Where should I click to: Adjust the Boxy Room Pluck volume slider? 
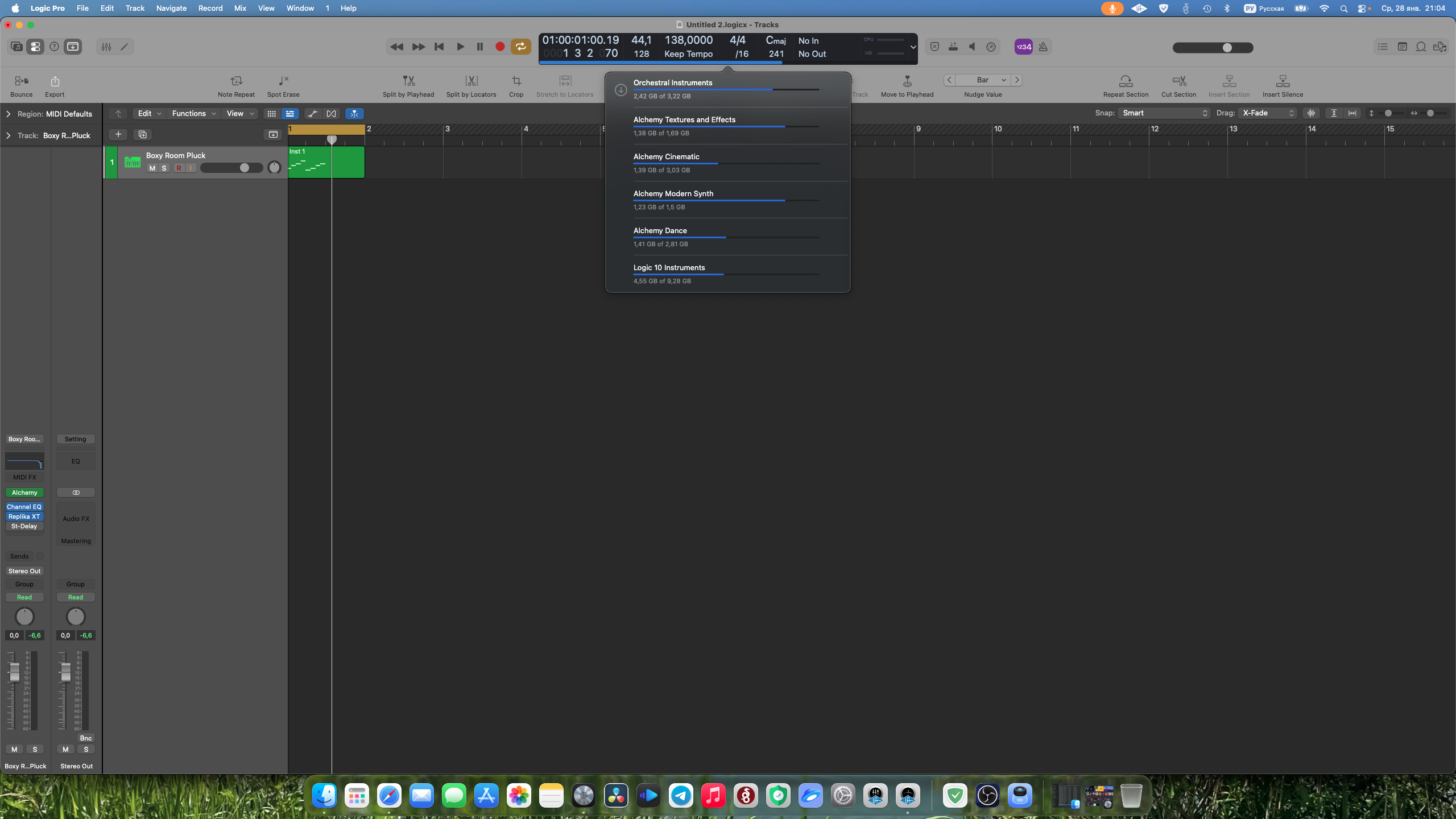pyautogui.click(x=245, y=168)
